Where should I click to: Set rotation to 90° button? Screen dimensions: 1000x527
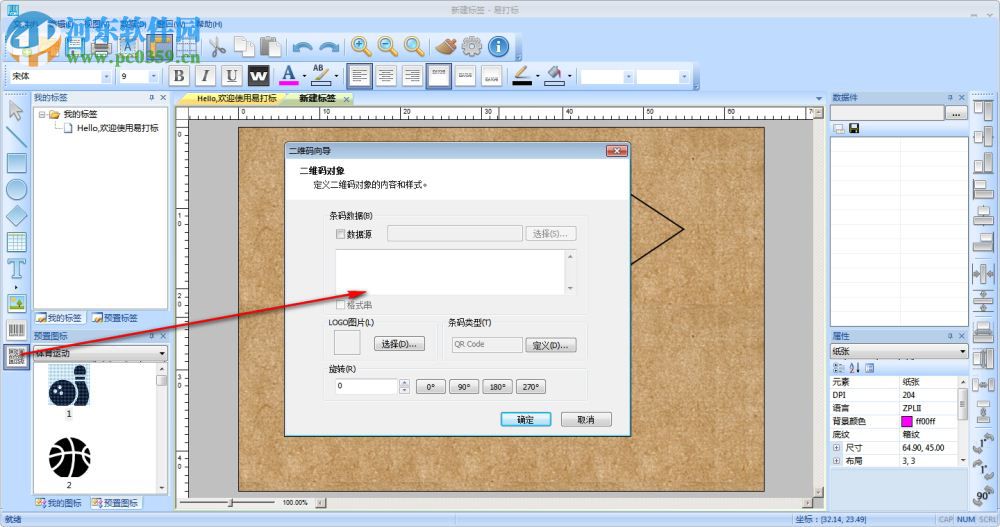(464, 387)
